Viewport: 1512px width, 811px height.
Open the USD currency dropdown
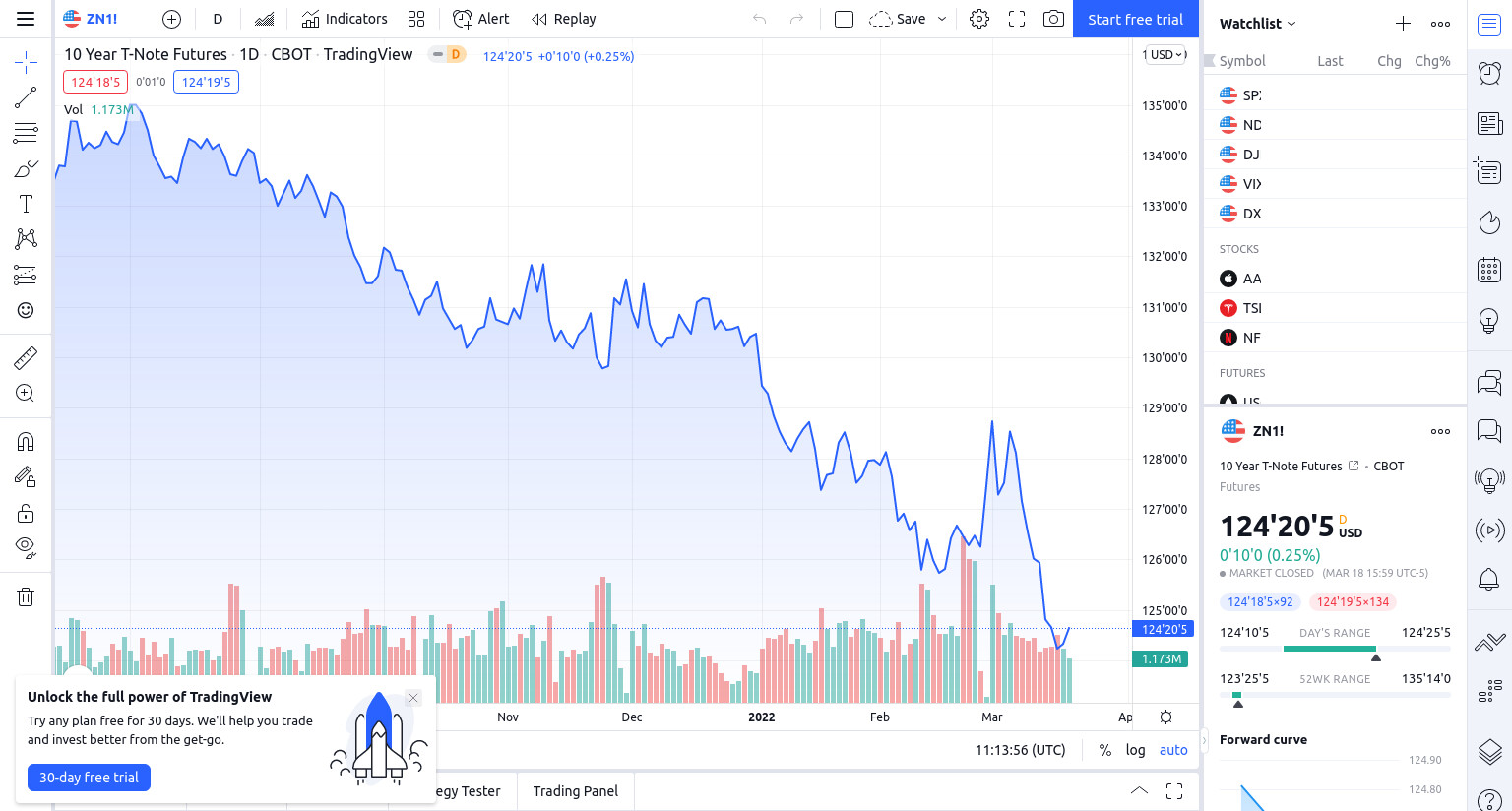[x=1167, y=55]
